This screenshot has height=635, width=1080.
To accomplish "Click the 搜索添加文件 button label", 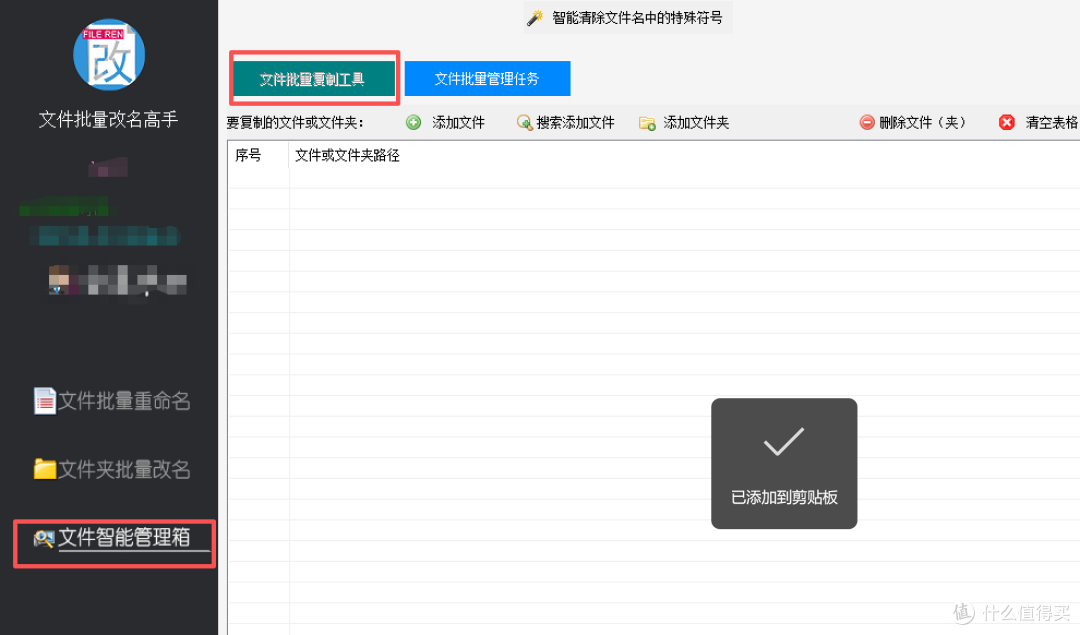I will (575, 123).
